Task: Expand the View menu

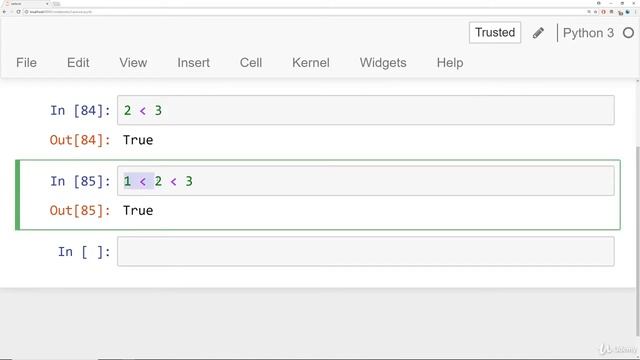Action: 133,63
